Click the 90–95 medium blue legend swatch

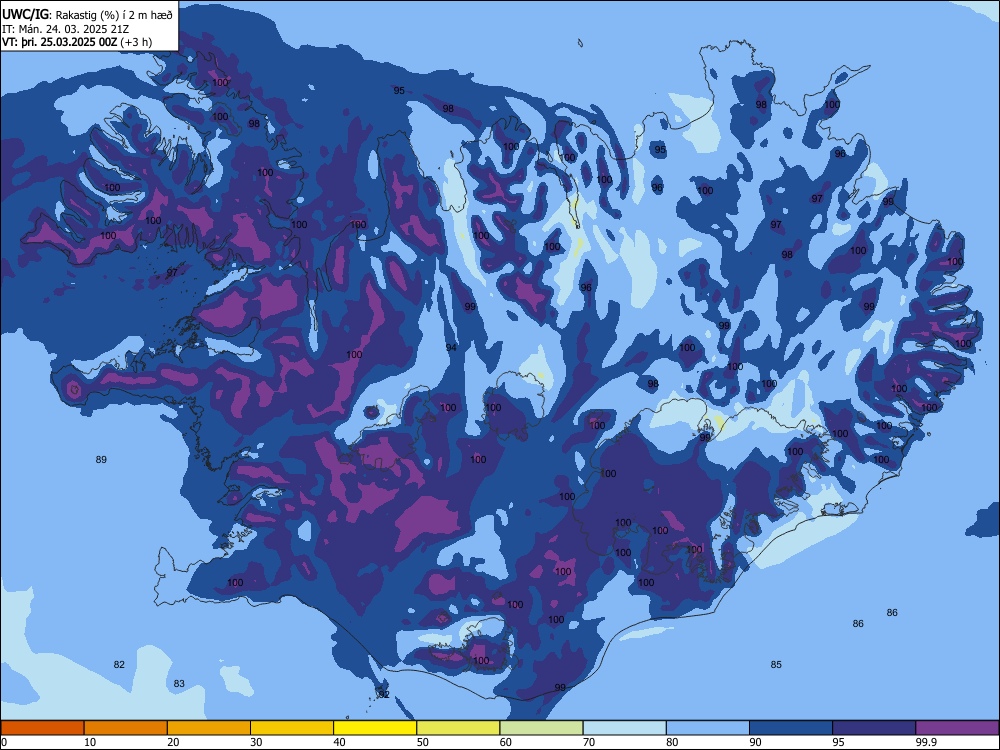[x=791, y=728]
